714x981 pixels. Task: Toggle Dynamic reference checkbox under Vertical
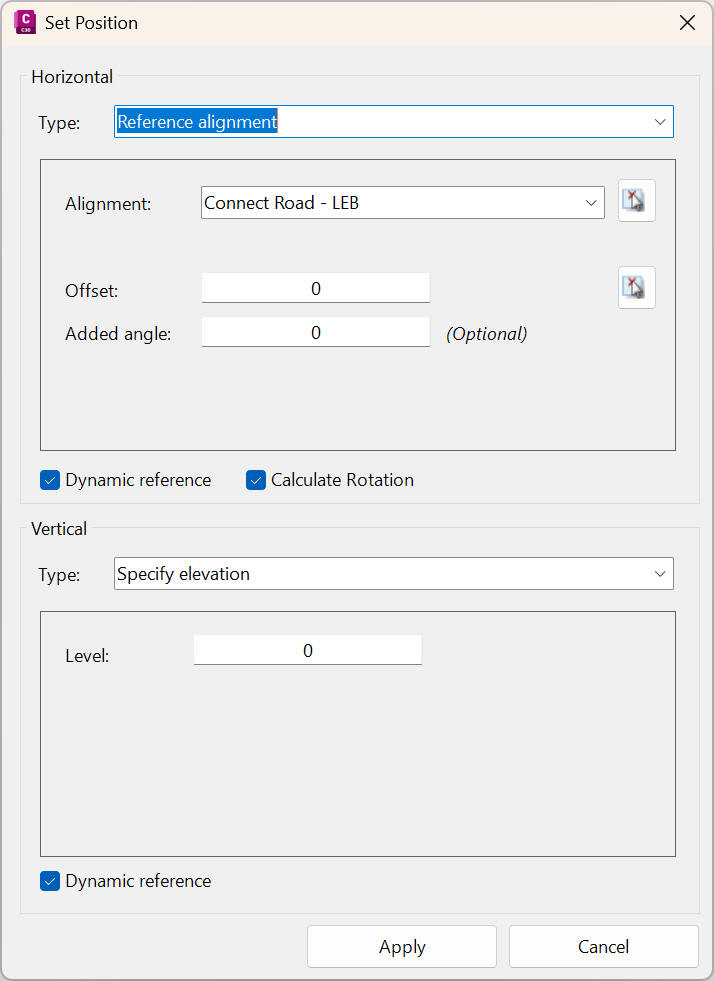coord(51,881)
